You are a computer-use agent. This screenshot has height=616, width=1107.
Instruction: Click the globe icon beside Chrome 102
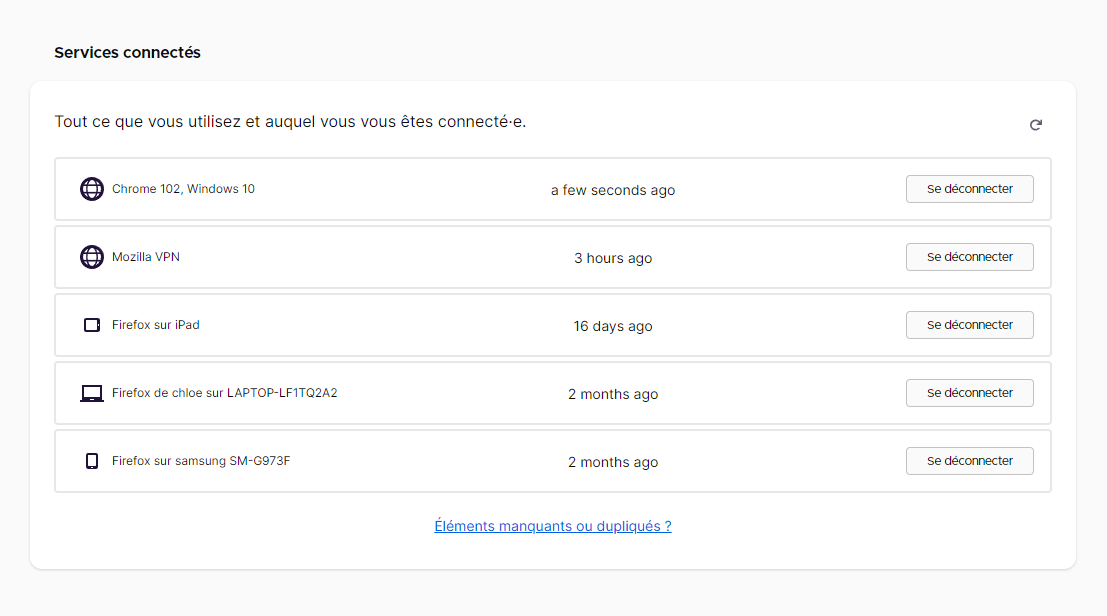[92, 189]
